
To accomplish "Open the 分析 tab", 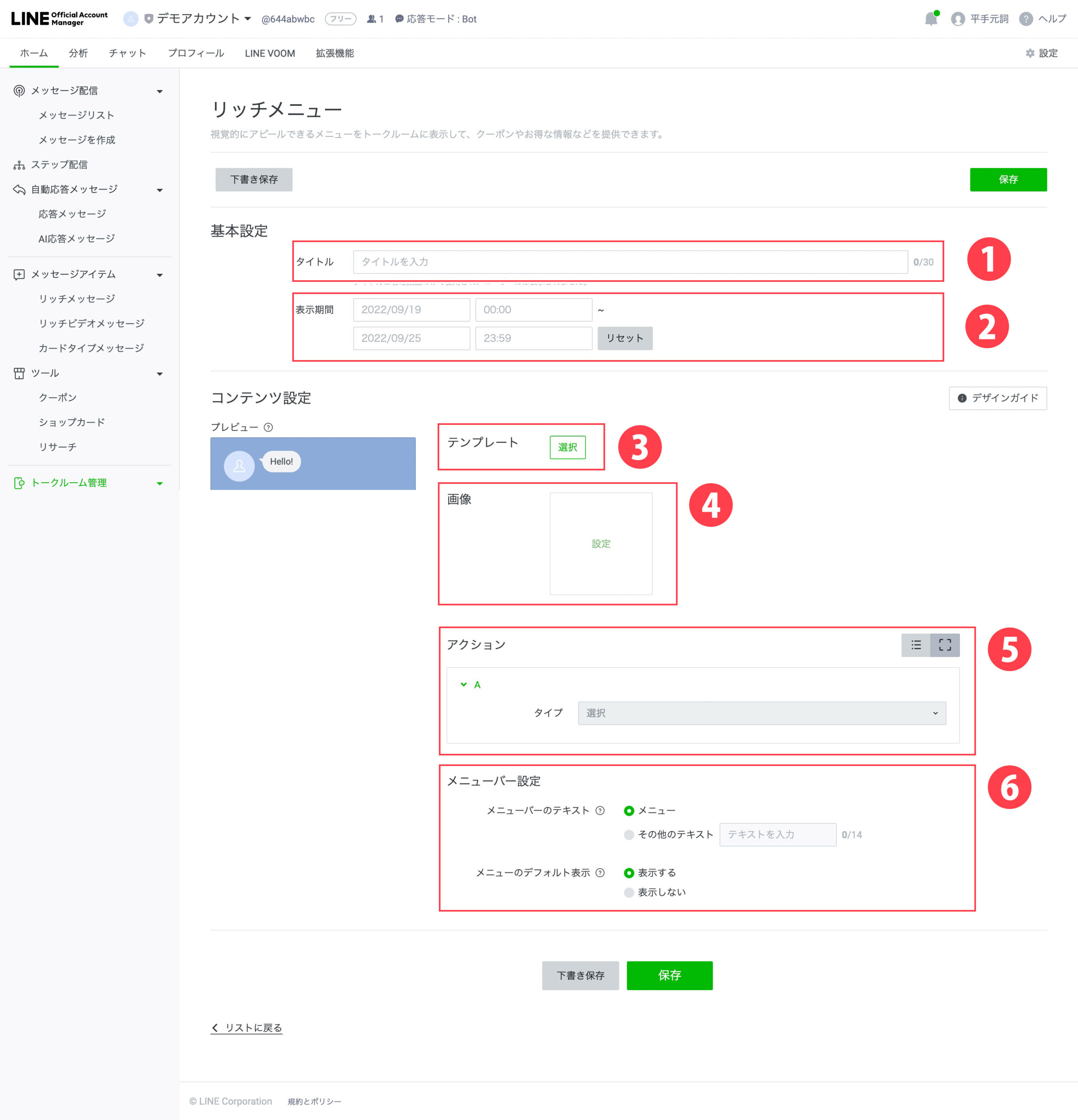I will (78, 53).
